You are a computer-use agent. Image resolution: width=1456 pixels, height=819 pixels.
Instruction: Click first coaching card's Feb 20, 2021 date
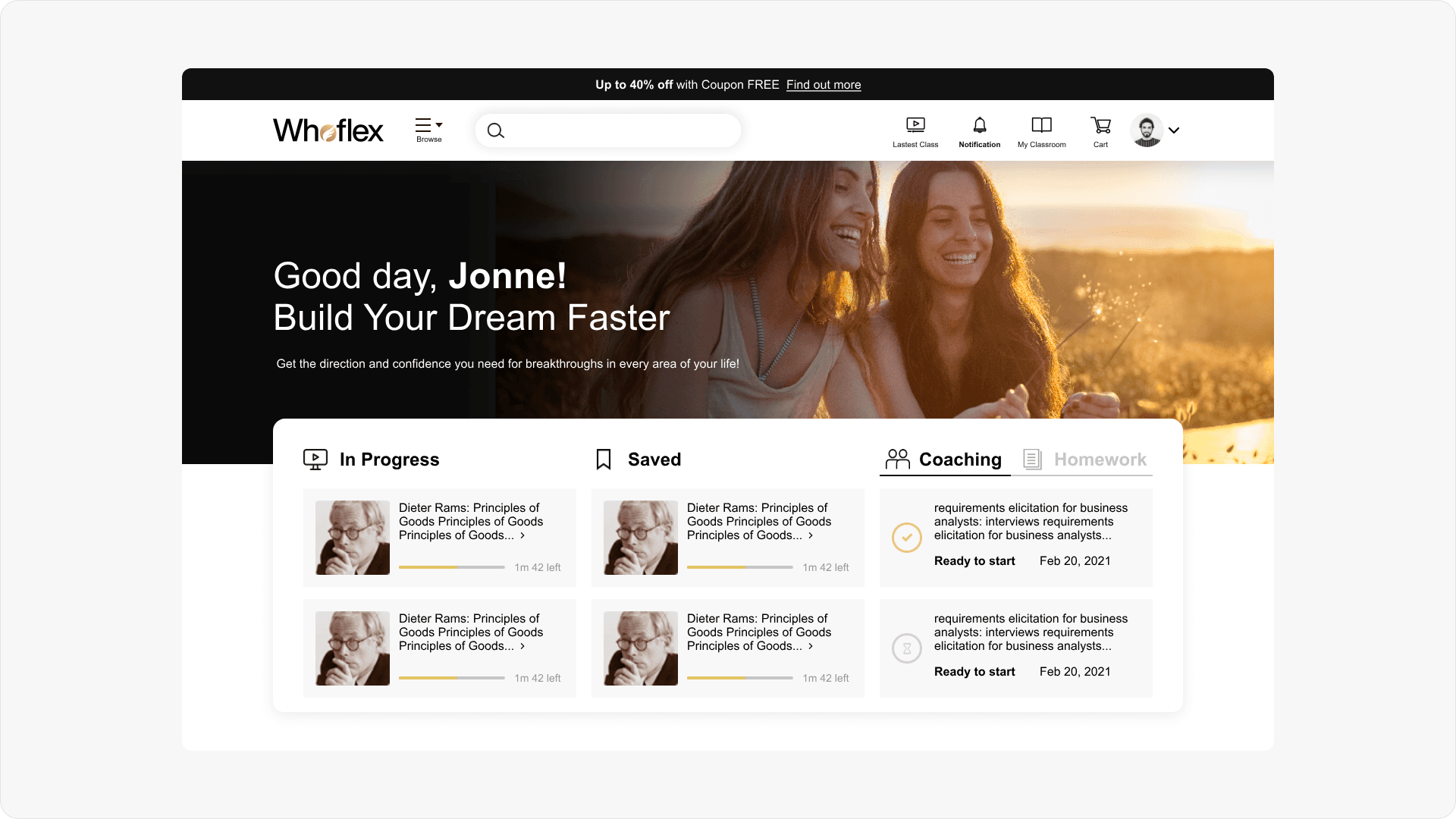point(1075,561)
